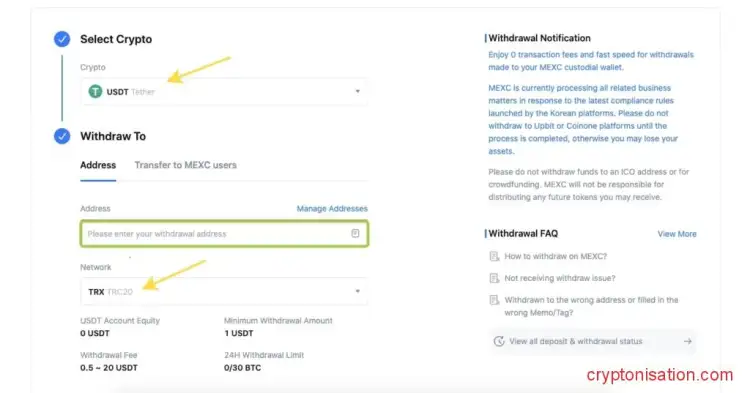The height and width of the screenshot is (393, 750).
Task: Click View More in Withdrawal FAQ
Action: pyautogui.click(x=677, y=234)
